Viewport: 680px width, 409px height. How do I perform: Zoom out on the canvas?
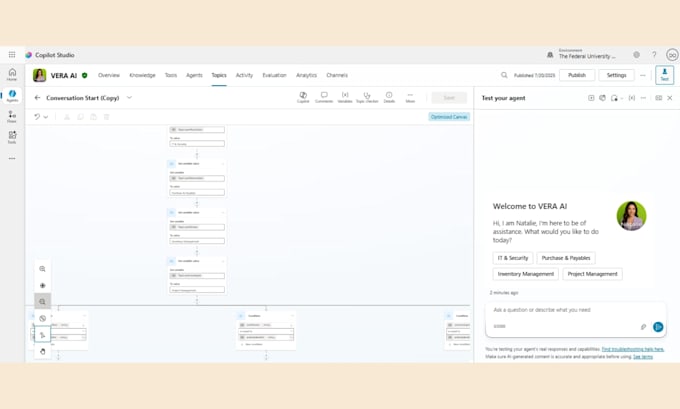[x=42, y=301]
